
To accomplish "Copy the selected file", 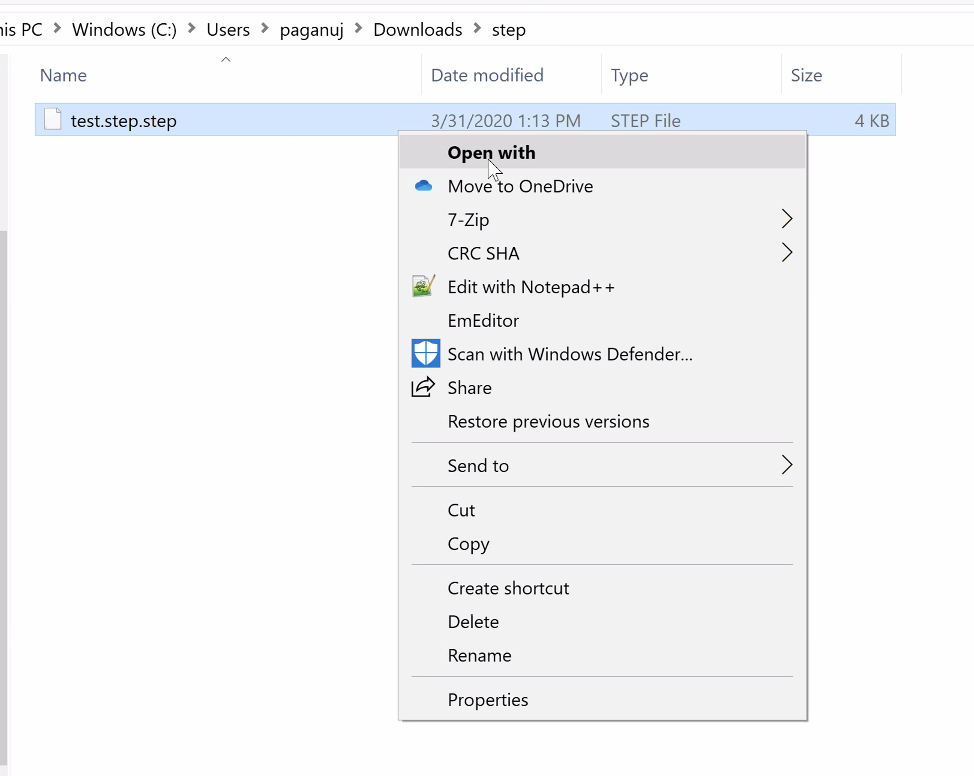I will tap(469, 544).
